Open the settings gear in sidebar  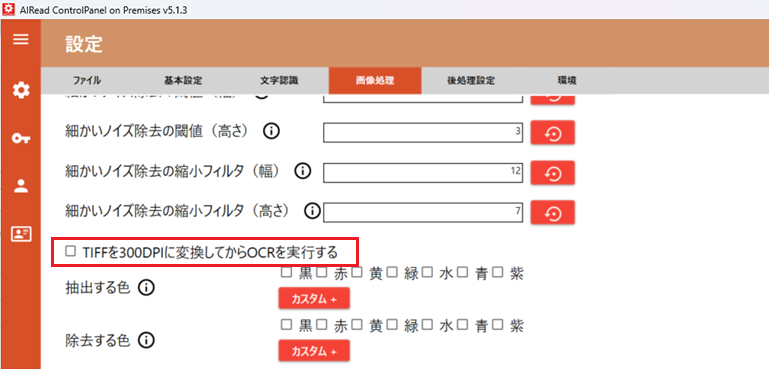pyautogui.click(x=21, y=90)
